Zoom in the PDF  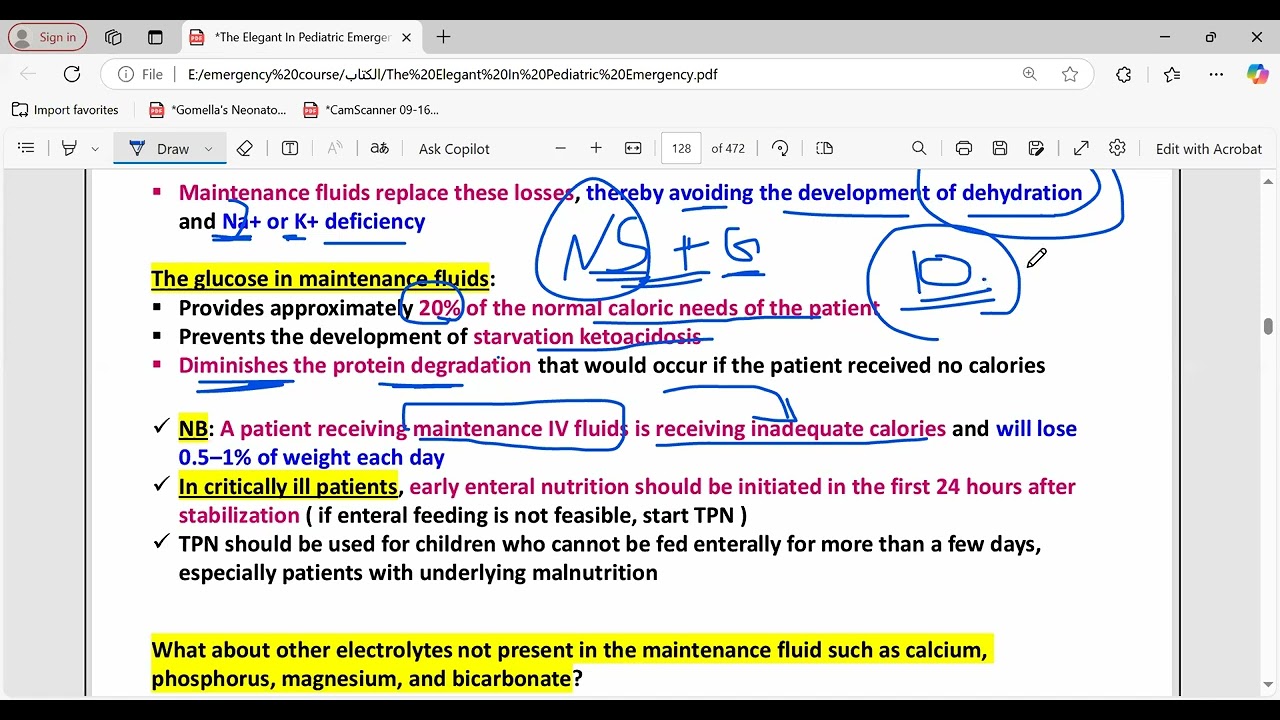coord(596,148)
